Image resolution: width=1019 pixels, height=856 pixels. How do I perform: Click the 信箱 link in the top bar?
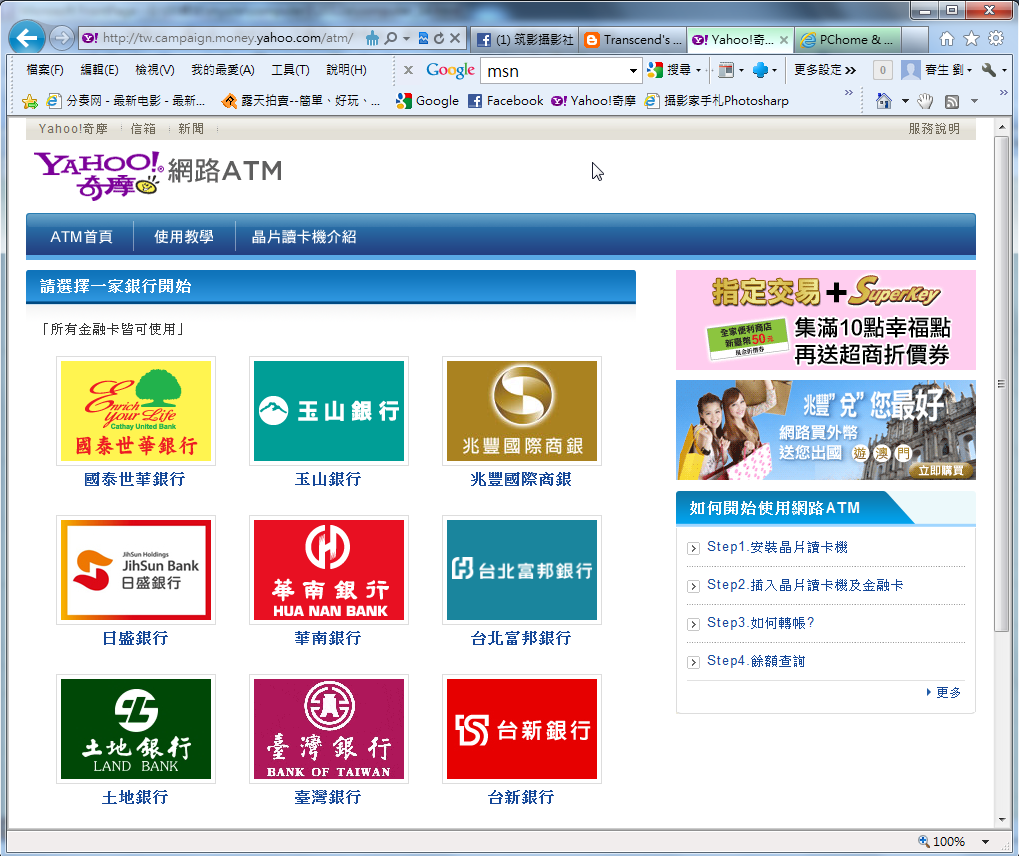click(x=143, y=129)
